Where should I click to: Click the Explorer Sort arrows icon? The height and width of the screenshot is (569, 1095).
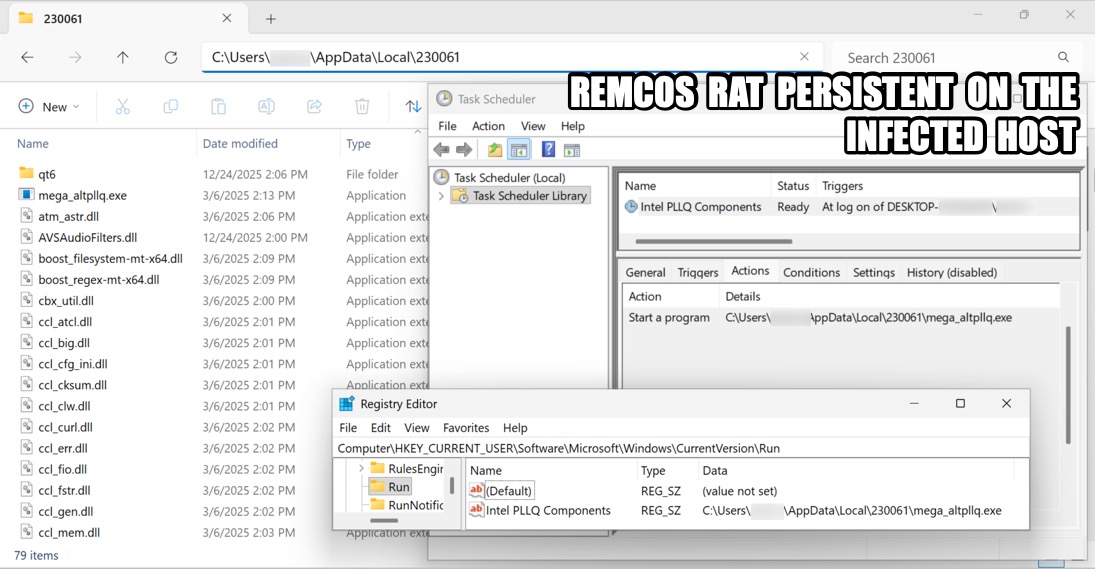tap(412, 106)
